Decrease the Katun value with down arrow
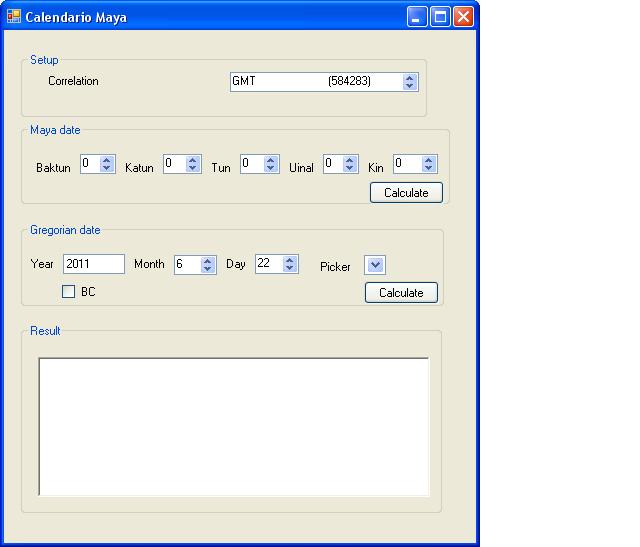Screen dimensions: 640x547 coord(193,168)
